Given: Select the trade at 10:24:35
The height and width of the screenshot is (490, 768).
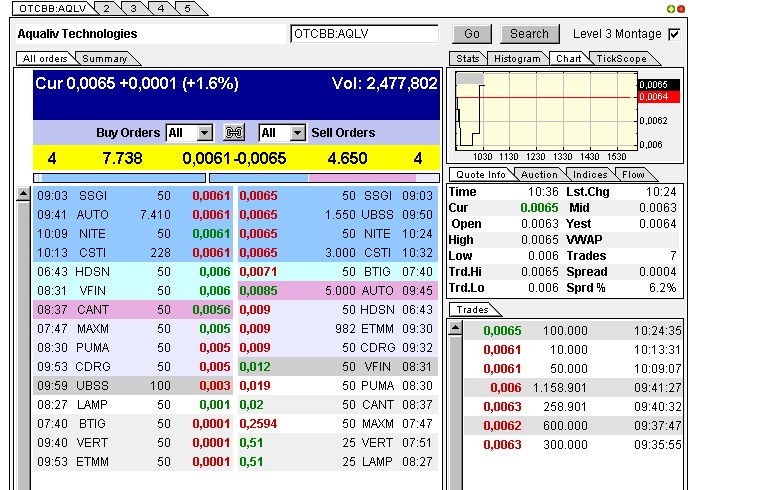Looking at the screenshot, I should pyautogui.click(x=573, y=331).
